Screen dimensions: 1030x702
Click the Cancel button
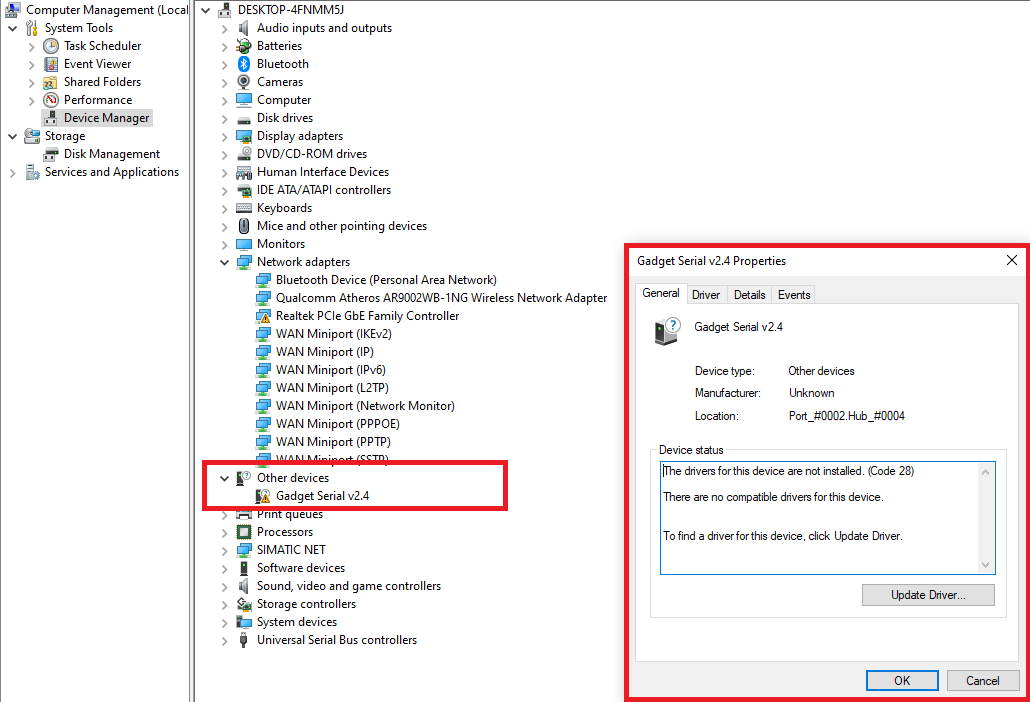(x=983, y=680)
